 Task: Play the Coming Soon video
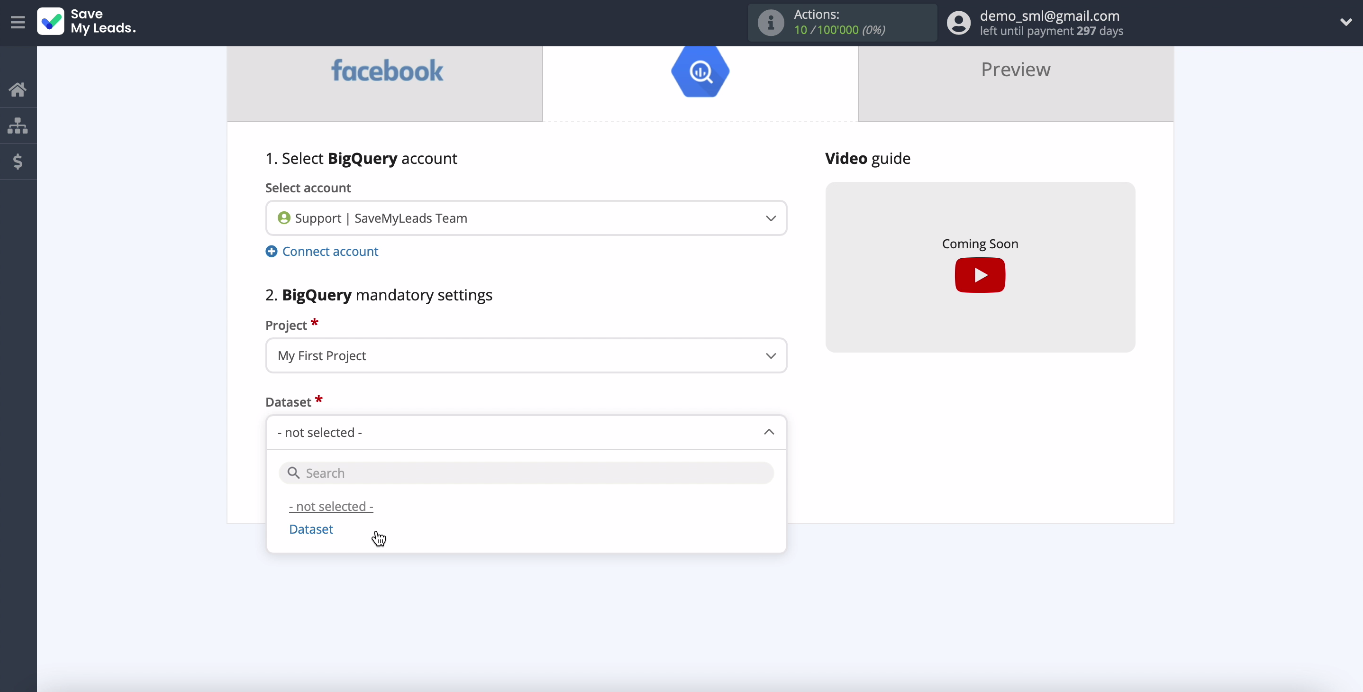point(980,275)
